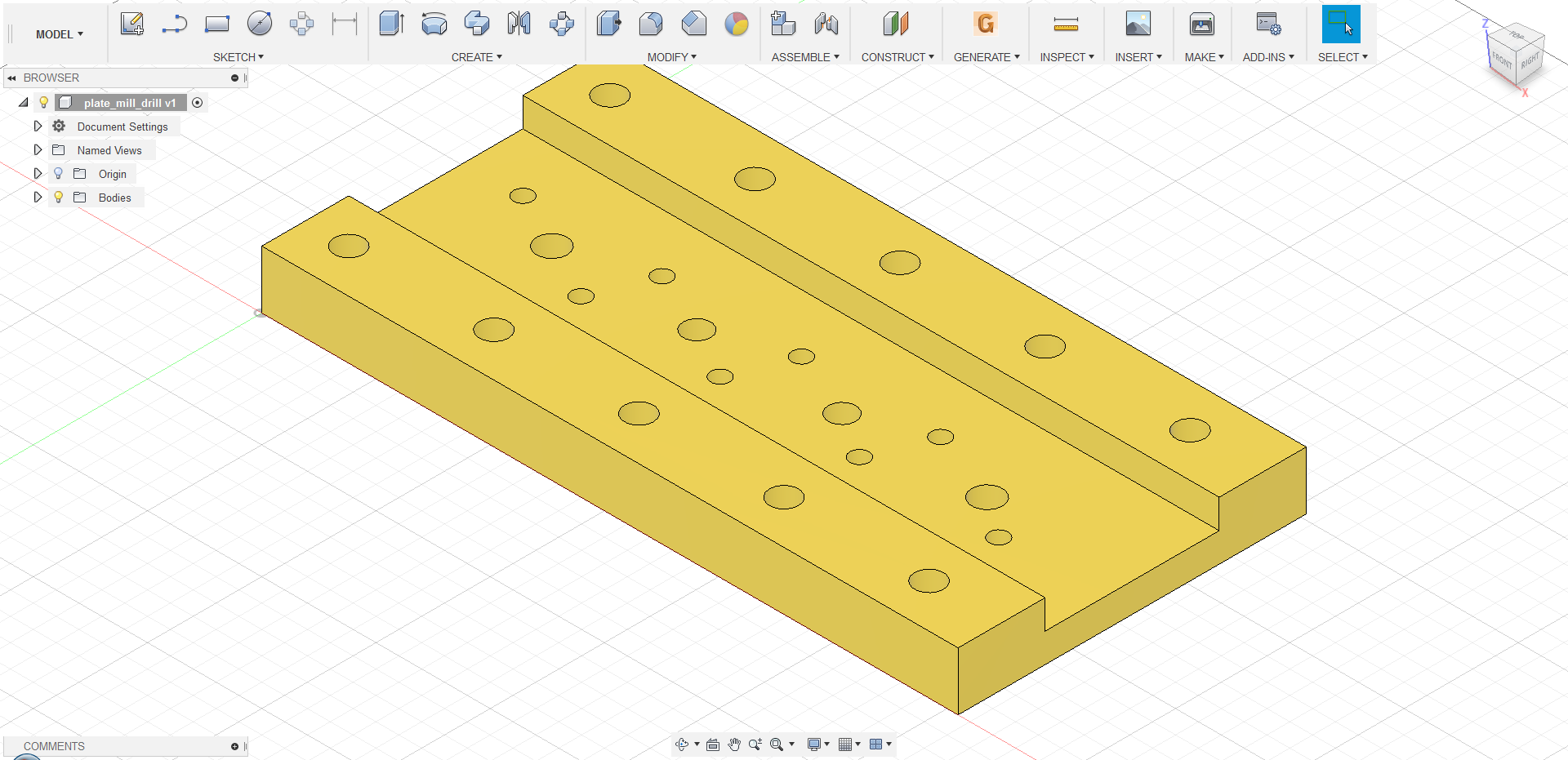Open the Measure tool under Inspect

1067,24
